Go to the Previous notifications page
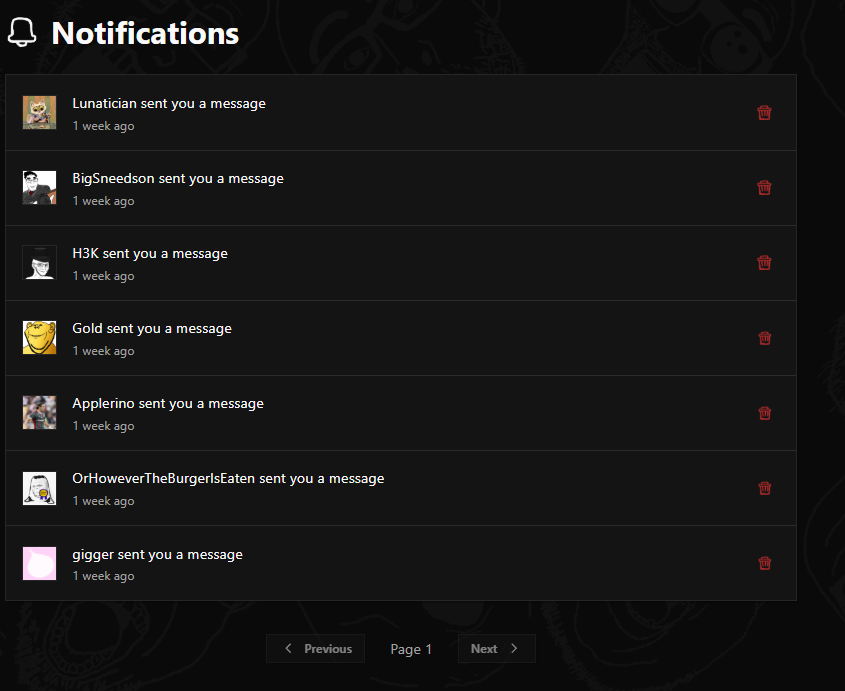The width and height of the screenshot is (845, 691). point(316,649)
